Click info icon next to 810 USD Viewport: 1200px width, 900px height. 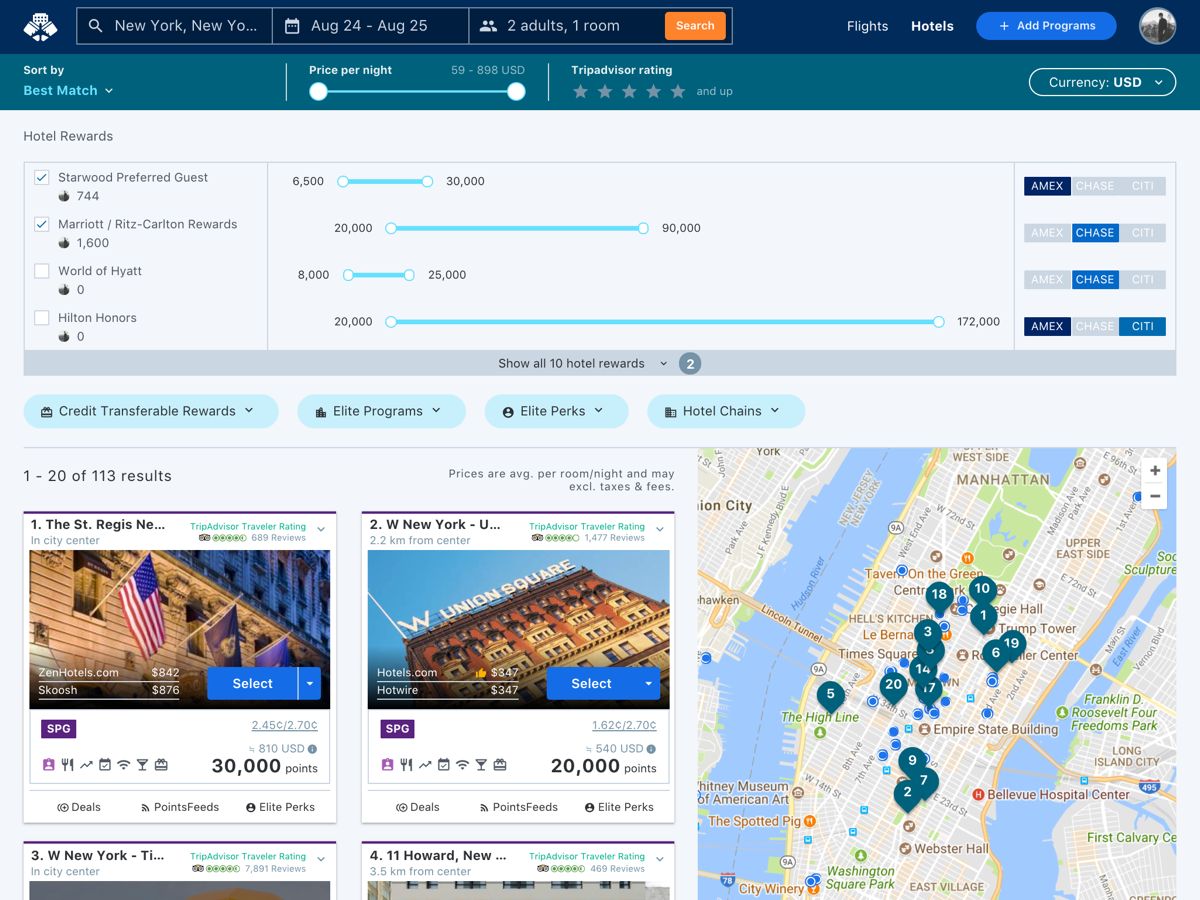coord(312,749)
